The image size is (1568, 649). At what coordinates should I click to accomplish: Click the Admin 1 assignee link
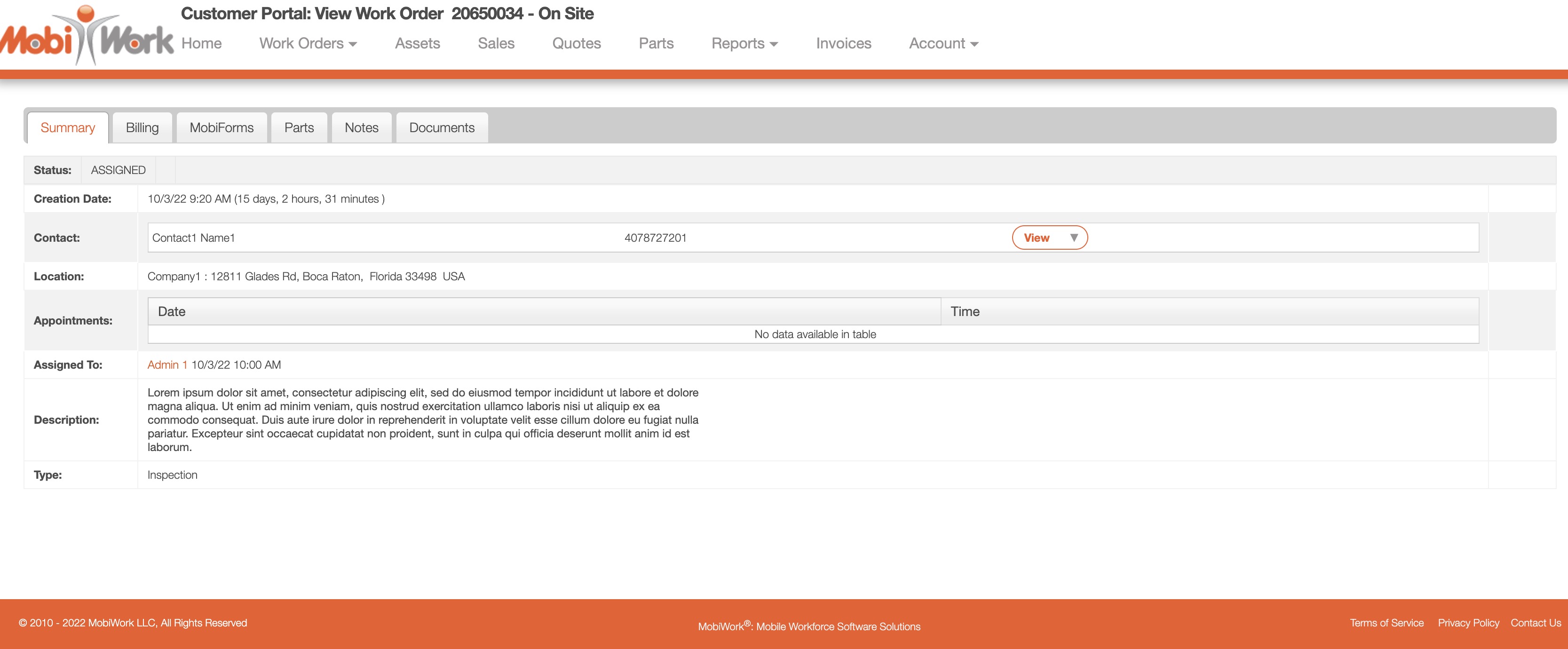[167, 364]
